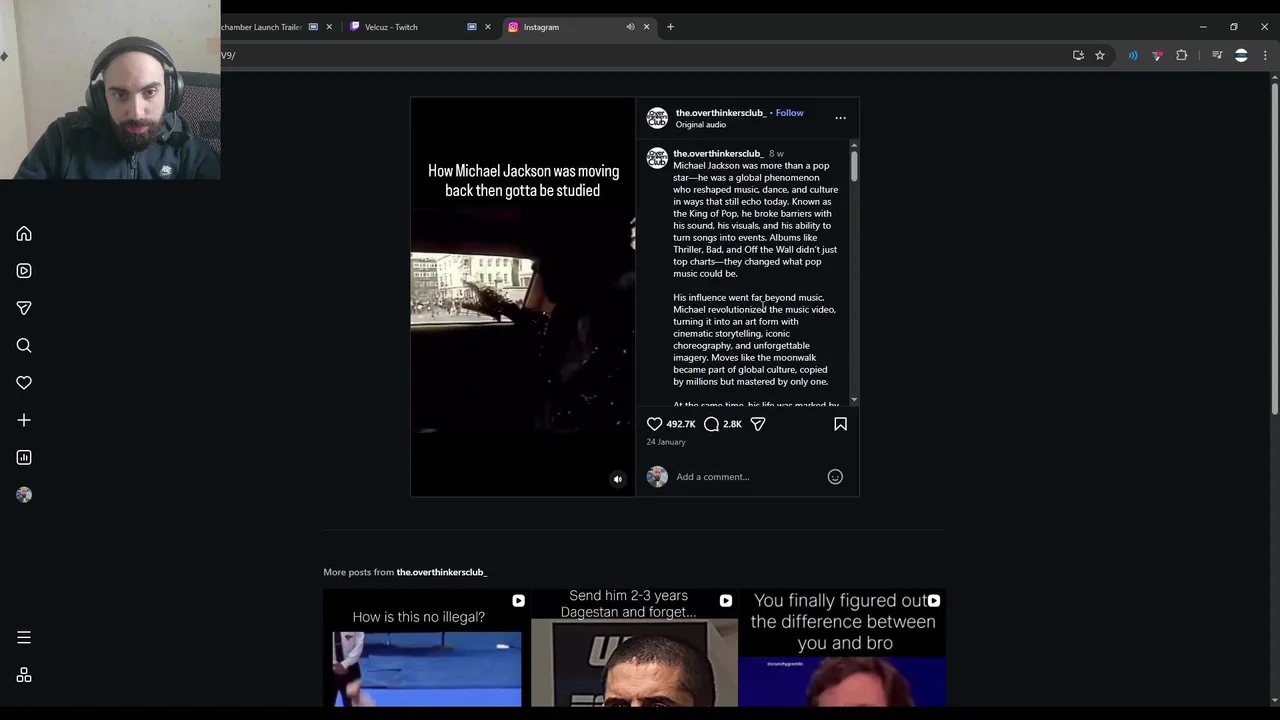Open Notifications heart in the sidebar
1280x720 pixels.
24,383
